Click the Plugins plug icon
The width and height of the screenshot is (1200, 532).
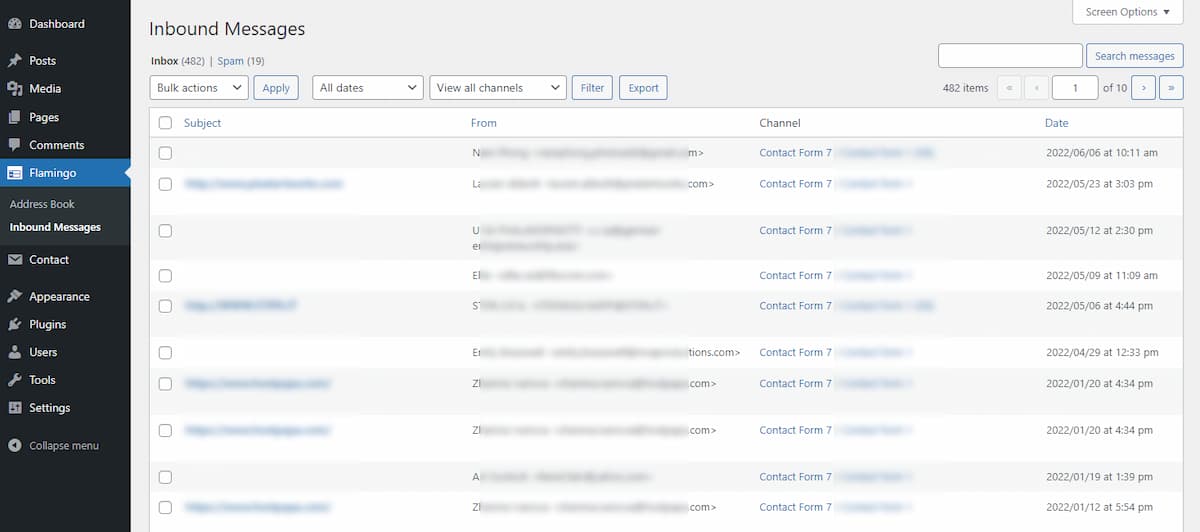point(15,325)
